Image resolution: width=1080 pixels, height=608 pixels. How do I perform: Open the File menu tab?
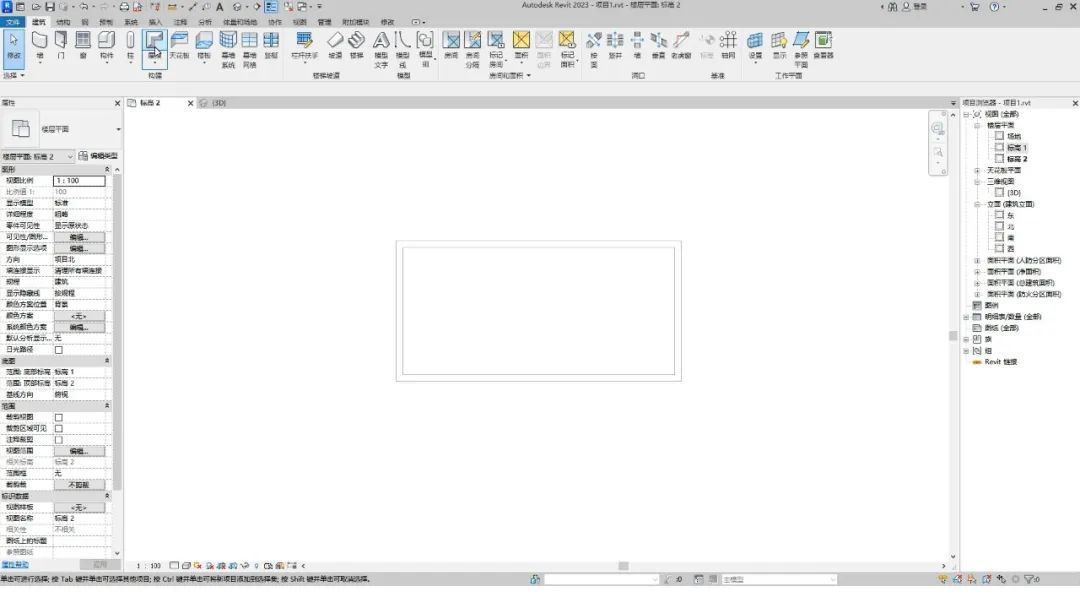pos(13,22)
